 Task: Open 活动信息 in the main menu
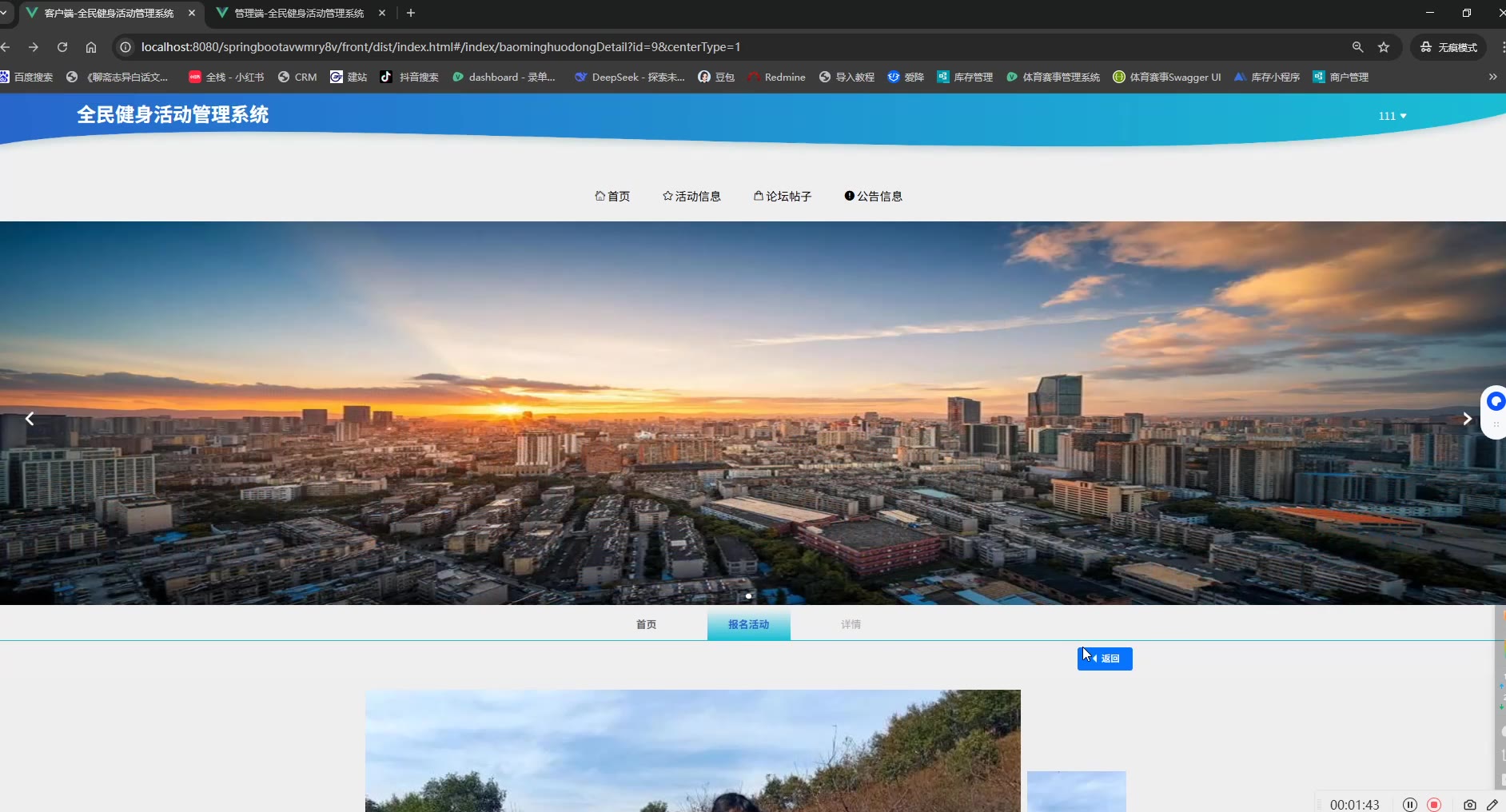click(691, 196)
